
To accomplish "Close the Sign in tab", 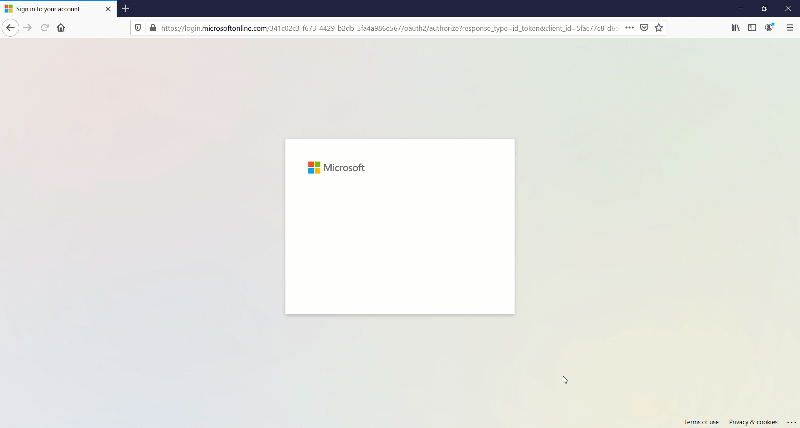I will [108, 9].
